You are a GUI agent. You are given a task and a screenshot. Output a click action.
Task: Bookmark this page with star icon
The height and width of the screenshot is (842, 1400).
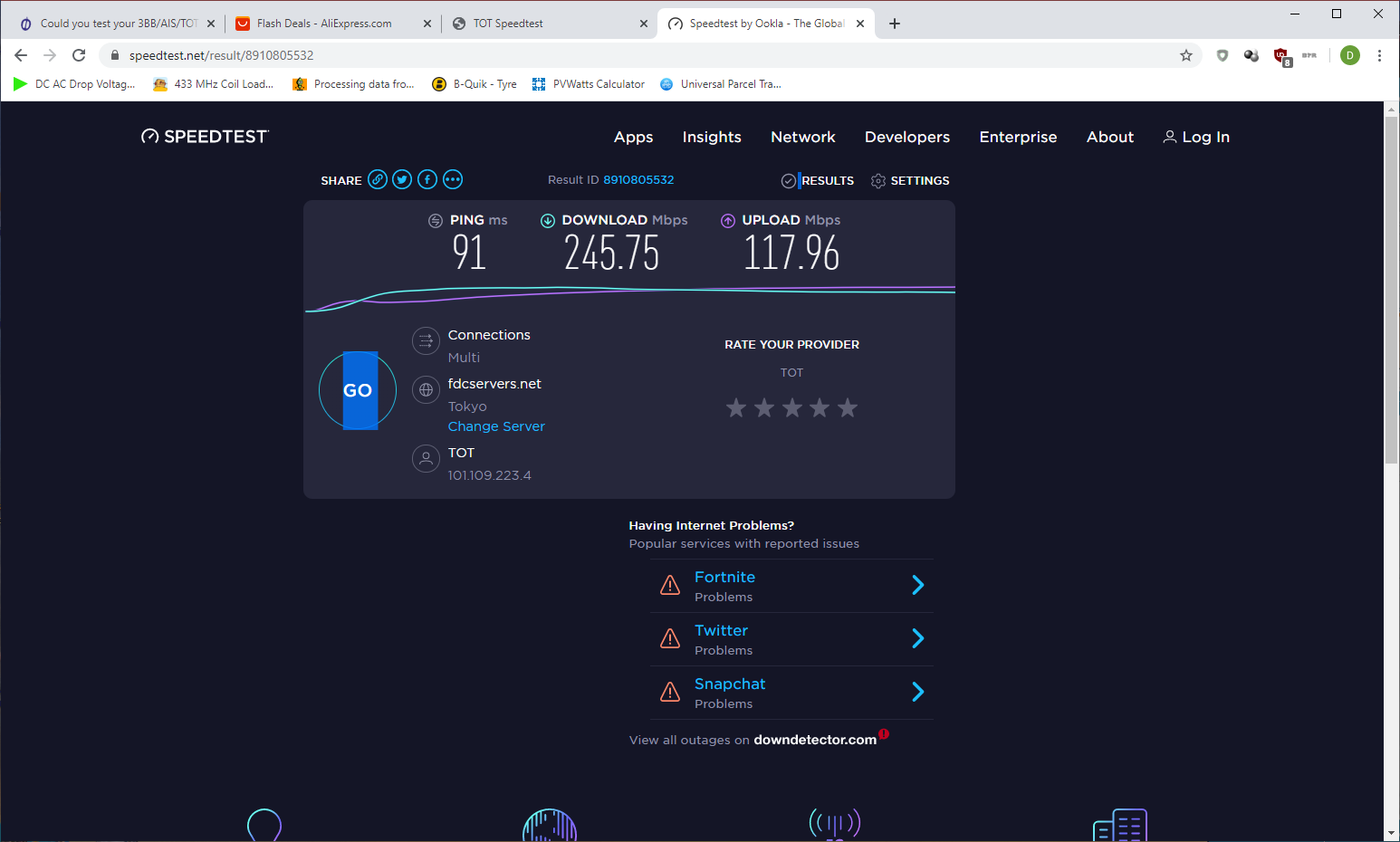pyautogui.click(x=1186, y=55)
